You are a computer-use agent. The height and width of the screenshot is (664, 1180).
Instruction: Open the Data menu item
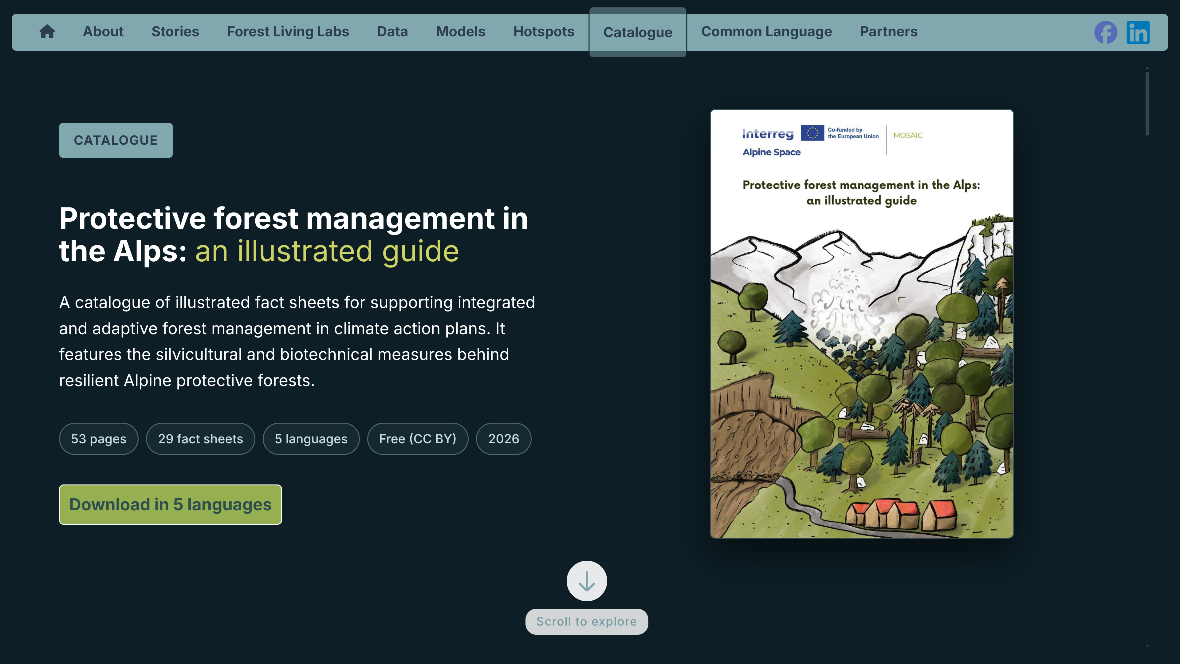(x=392, y=32)
